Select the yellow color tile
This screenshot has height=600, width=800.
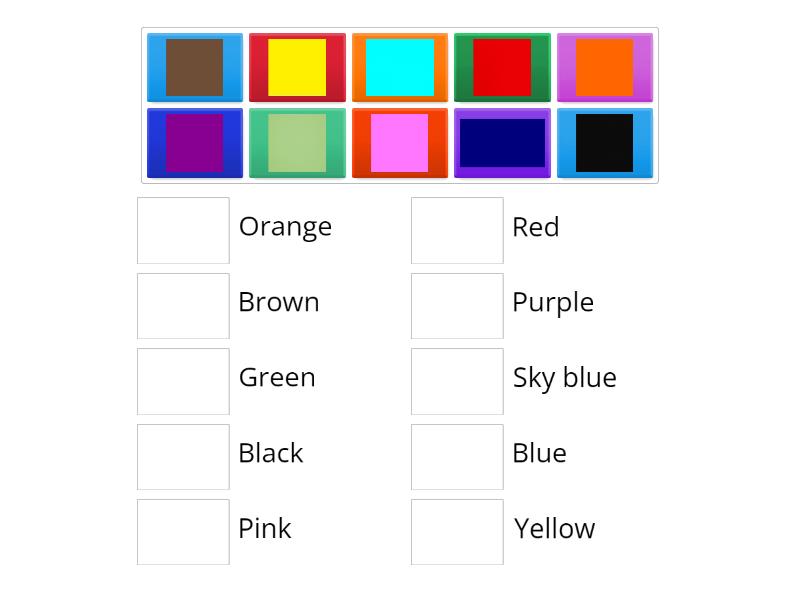click(297, 67)
